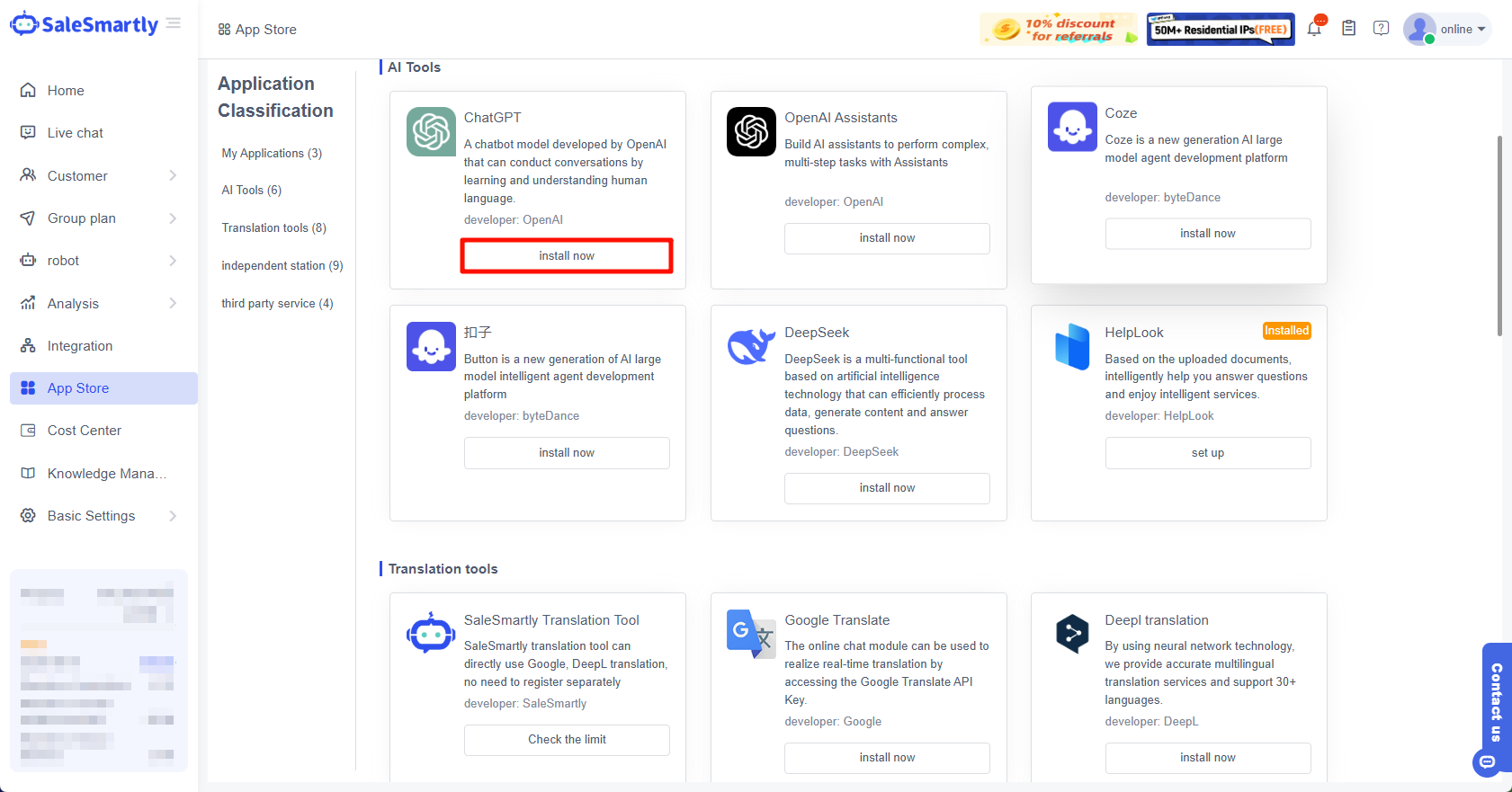Expand the Basic Settings menu

point(99,516)
